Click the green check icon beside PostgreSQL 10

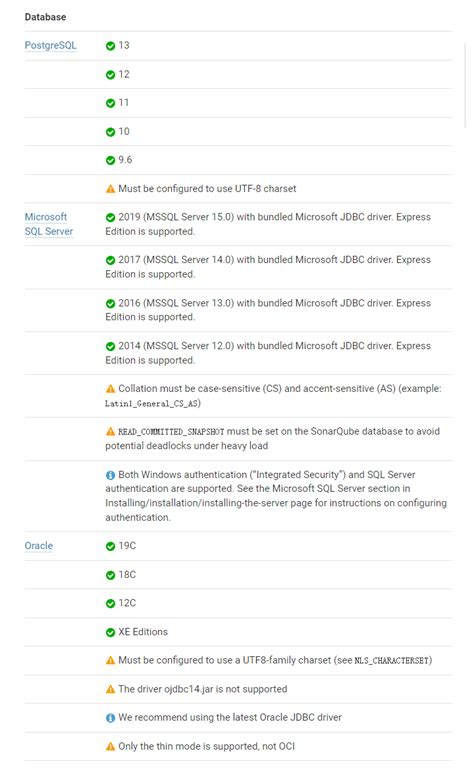(111, 132)
